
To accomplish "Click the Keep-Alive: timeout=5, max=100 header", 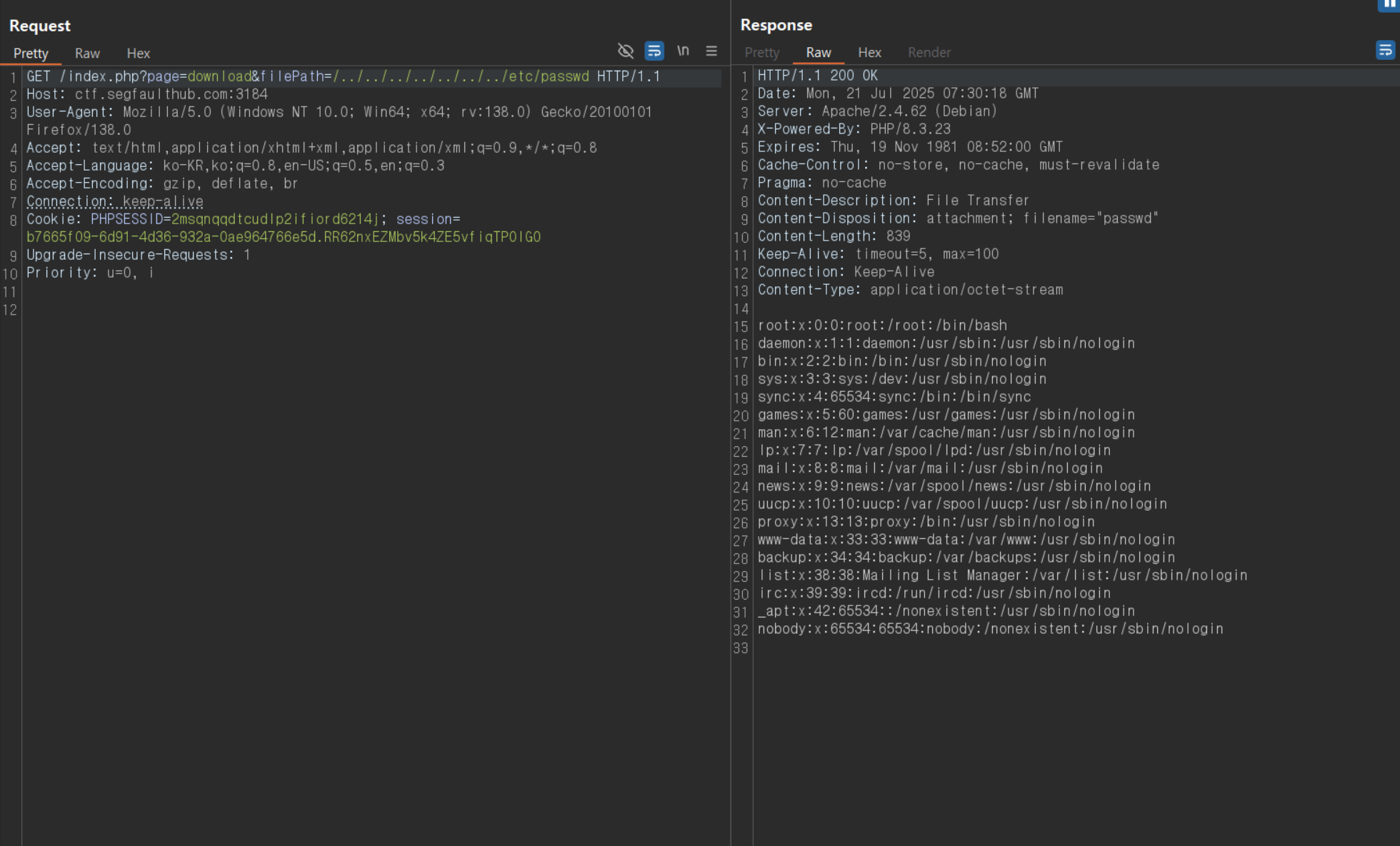I will (879, 254).
